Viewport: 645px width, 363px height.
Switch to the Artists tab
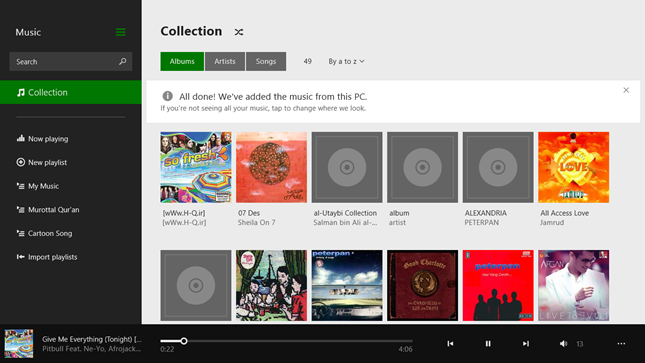click(x=225, y=61)
